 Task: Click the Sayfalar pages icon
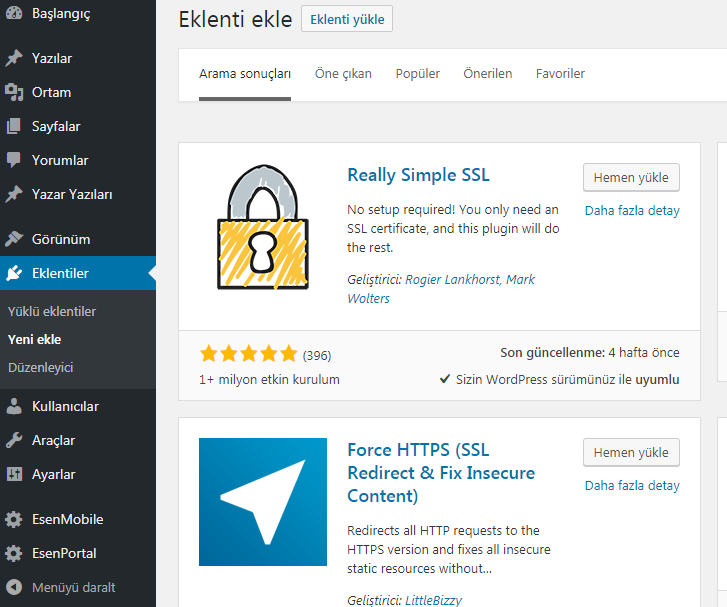14,126
